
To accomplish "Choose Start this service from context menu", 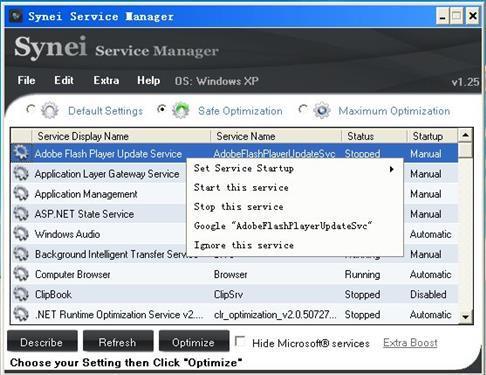I will (x=295, y=188).
